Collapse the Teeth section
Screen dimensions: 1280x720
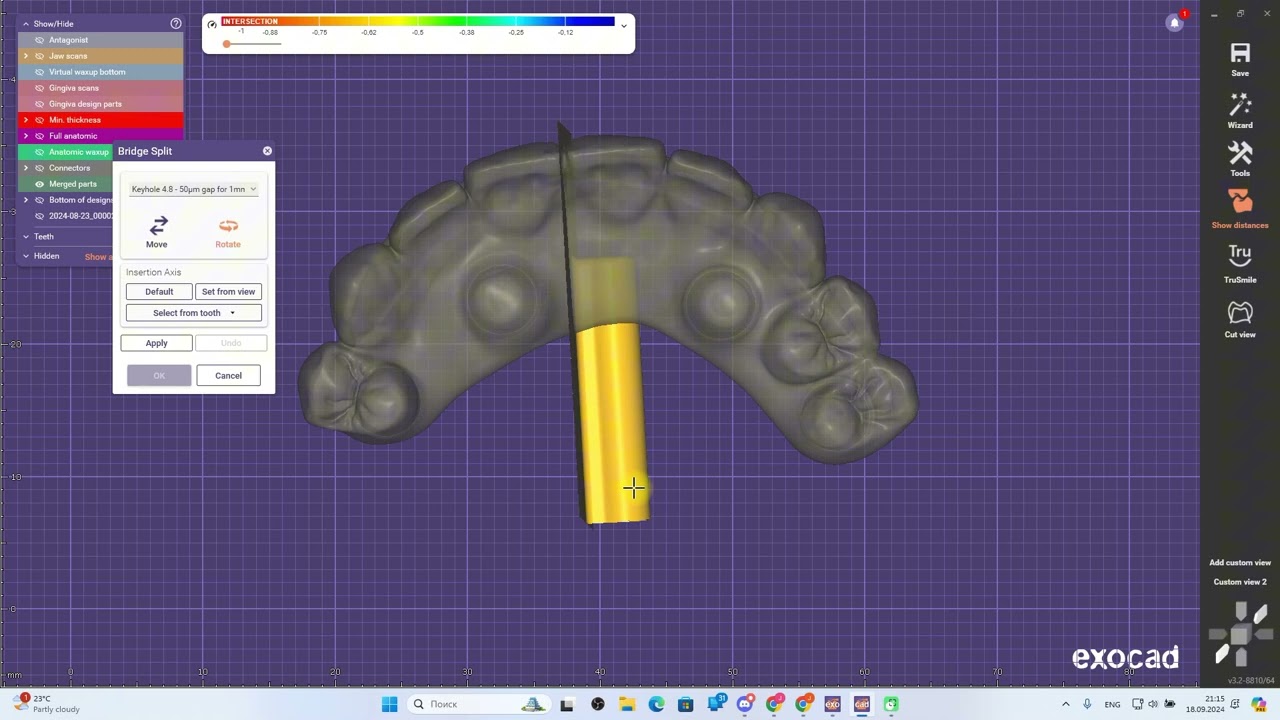coord(26,237)
